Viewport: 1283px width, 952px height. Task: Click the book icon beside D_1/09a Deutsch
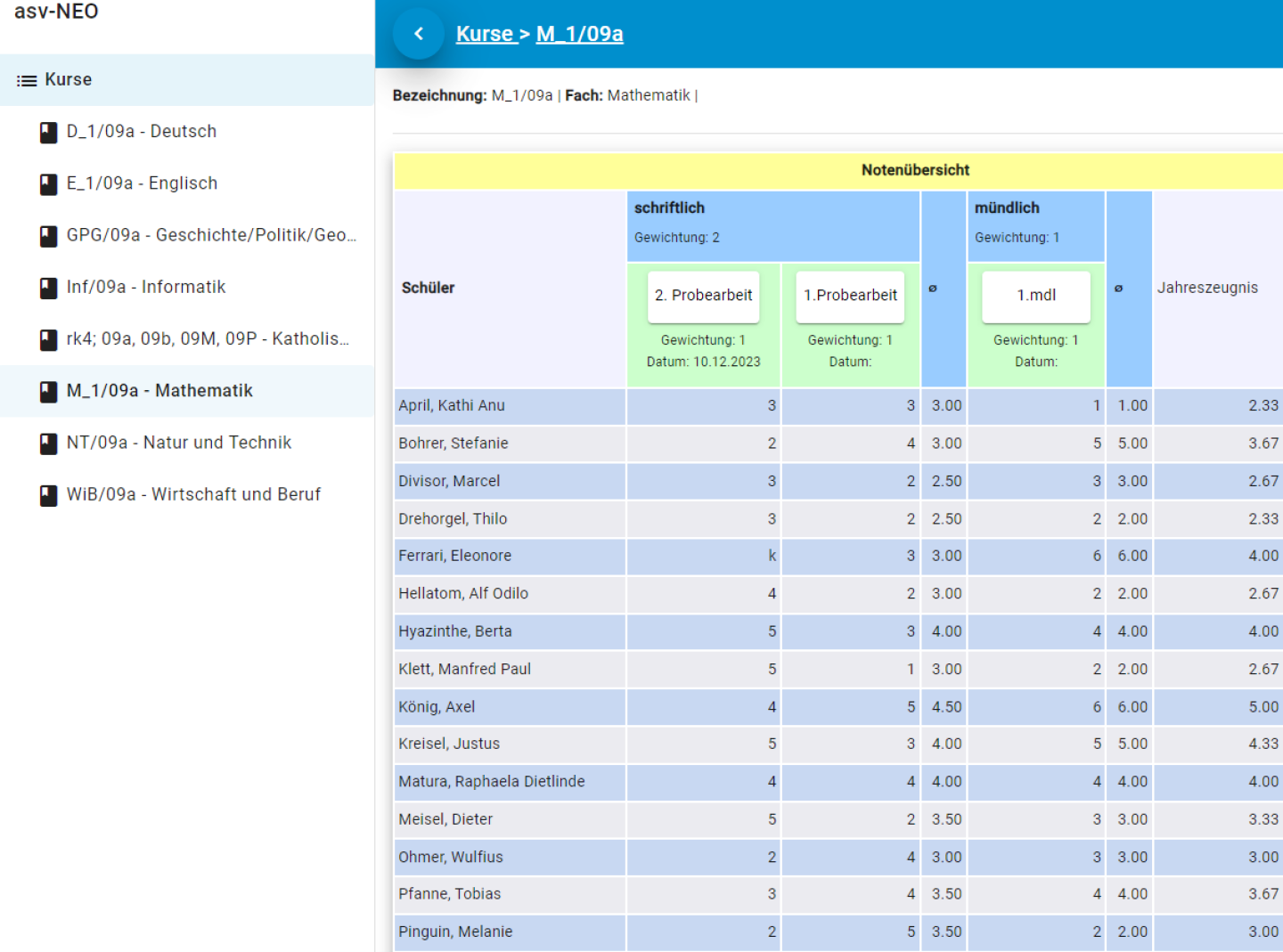(49, 133)
